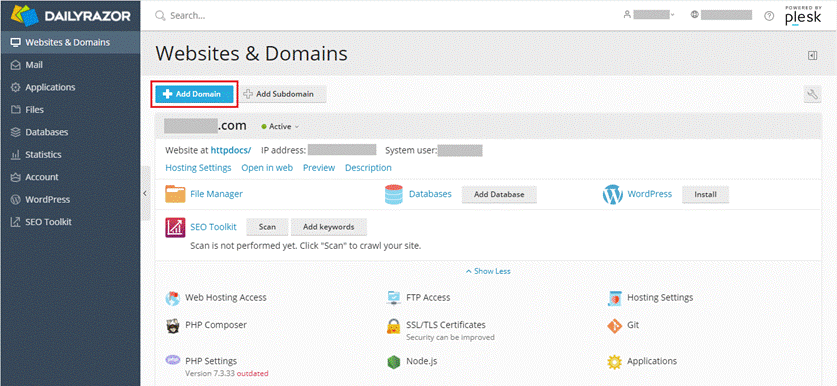Open the File Manager link

coord(216,194)
